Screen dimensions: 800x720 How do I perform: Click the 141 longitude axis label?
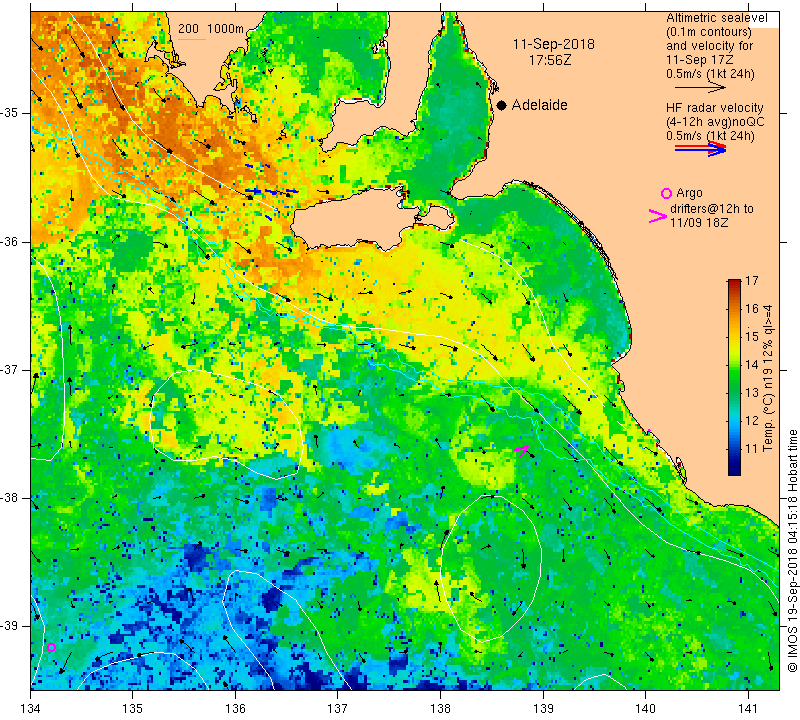(748, 708)
